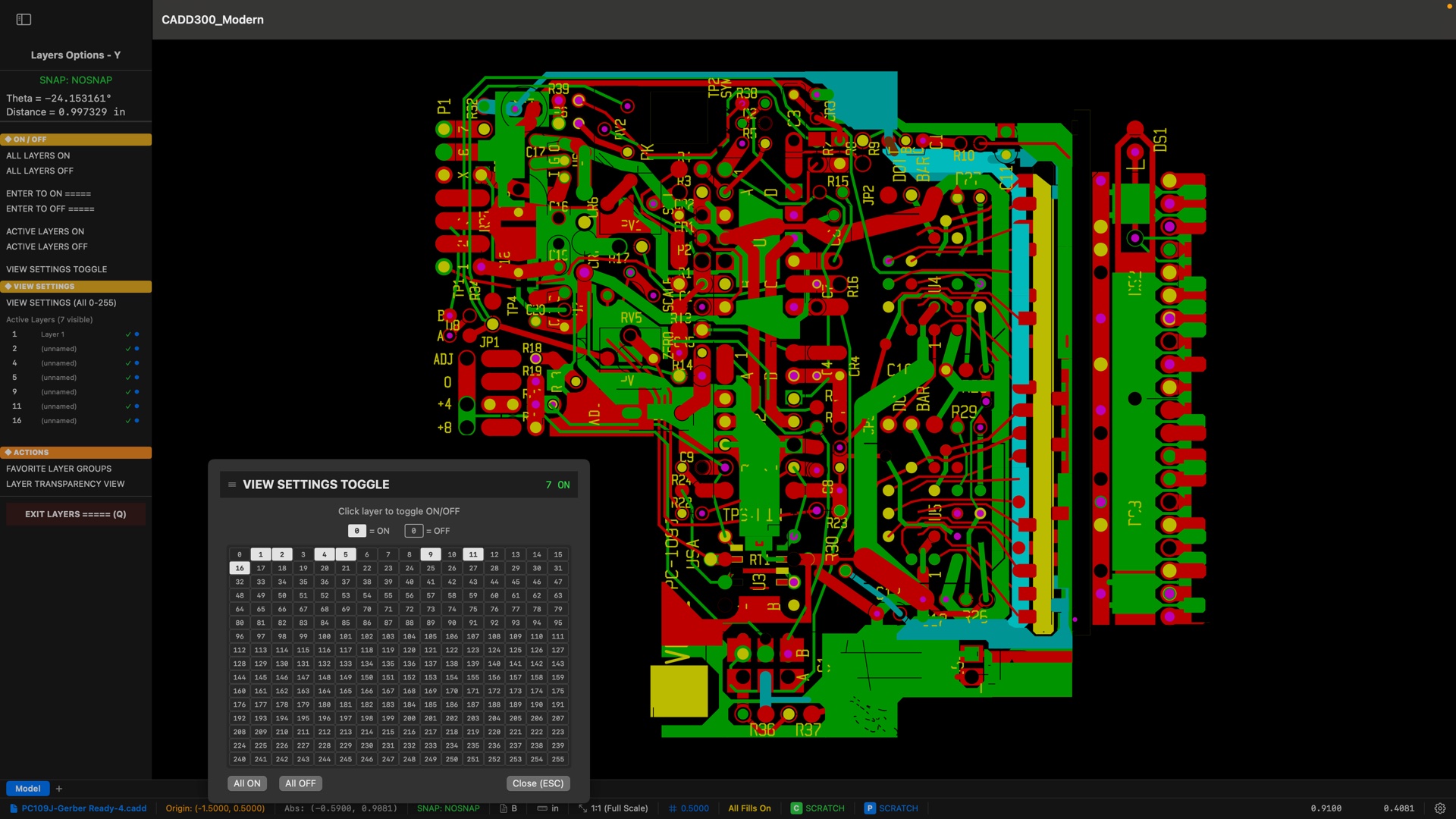Click EXIT LAYERS ===== (Q) button

pyautogui.click(x=76, y=514)
